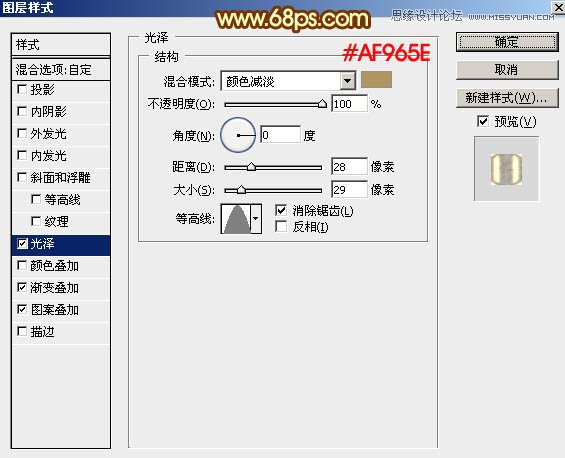Confirm with the 确定 OK button
Image resolution: width=565 pixels, height=458 pixels.
click(x=507, y=42)
